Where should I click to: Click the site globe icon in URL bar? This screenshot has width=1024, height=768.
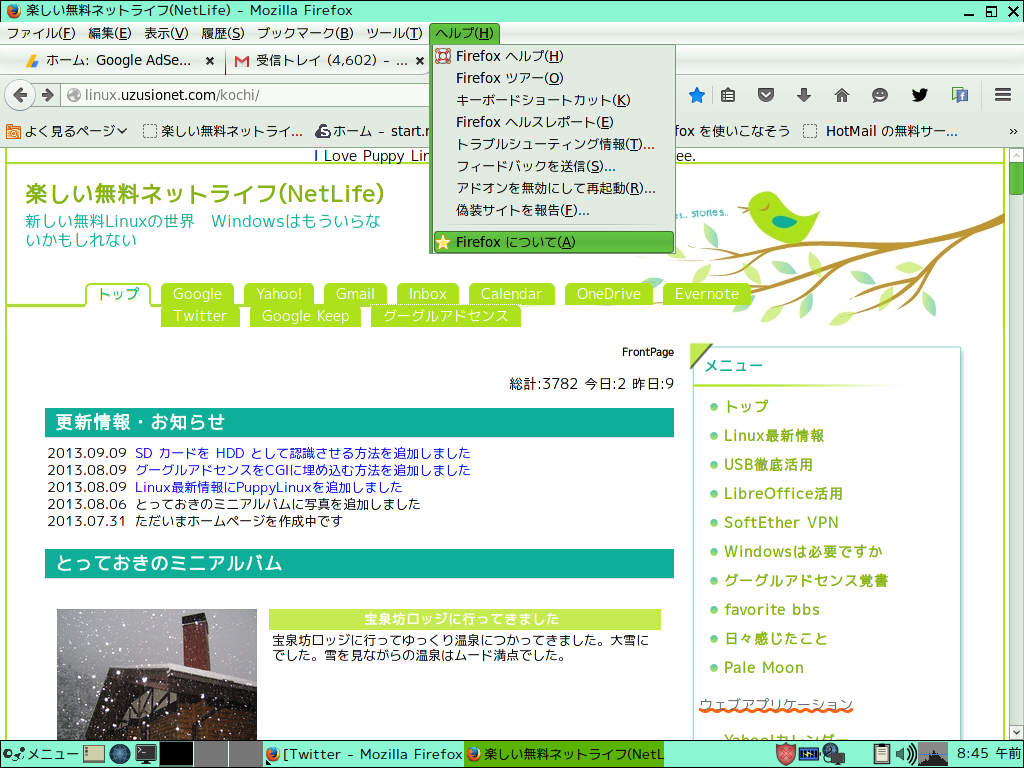coord(74,95)
